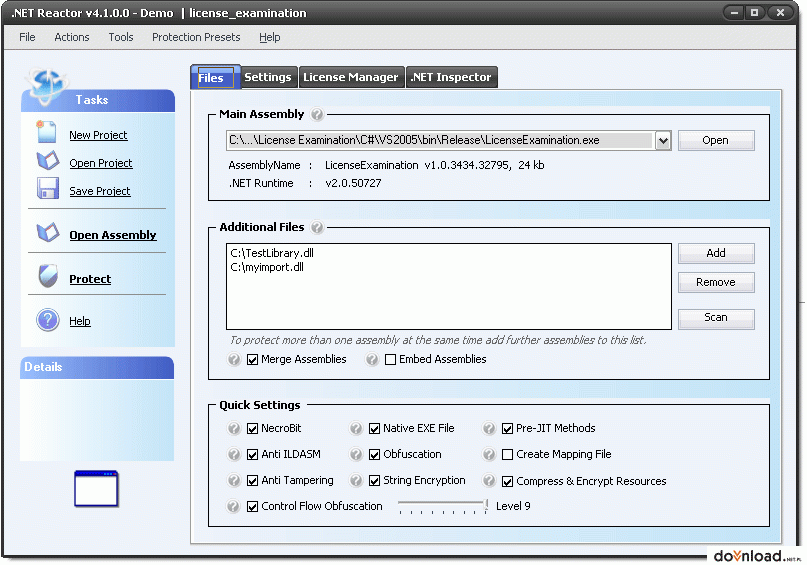Click the help icon next to String Encryption
The width and height of the screenshot is (807, 565).
[x=356, y=481]
